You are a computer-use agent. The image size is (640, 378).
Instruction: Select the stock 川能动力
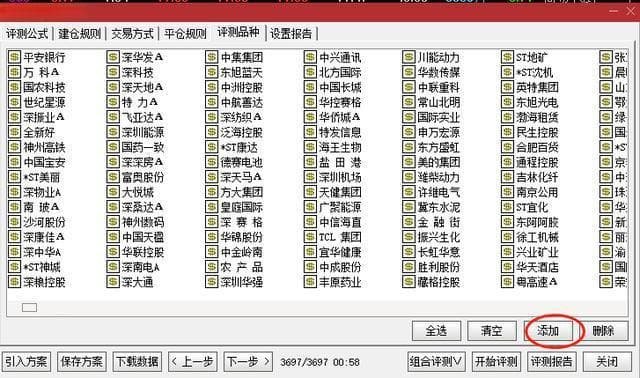(x=438, y=57)
